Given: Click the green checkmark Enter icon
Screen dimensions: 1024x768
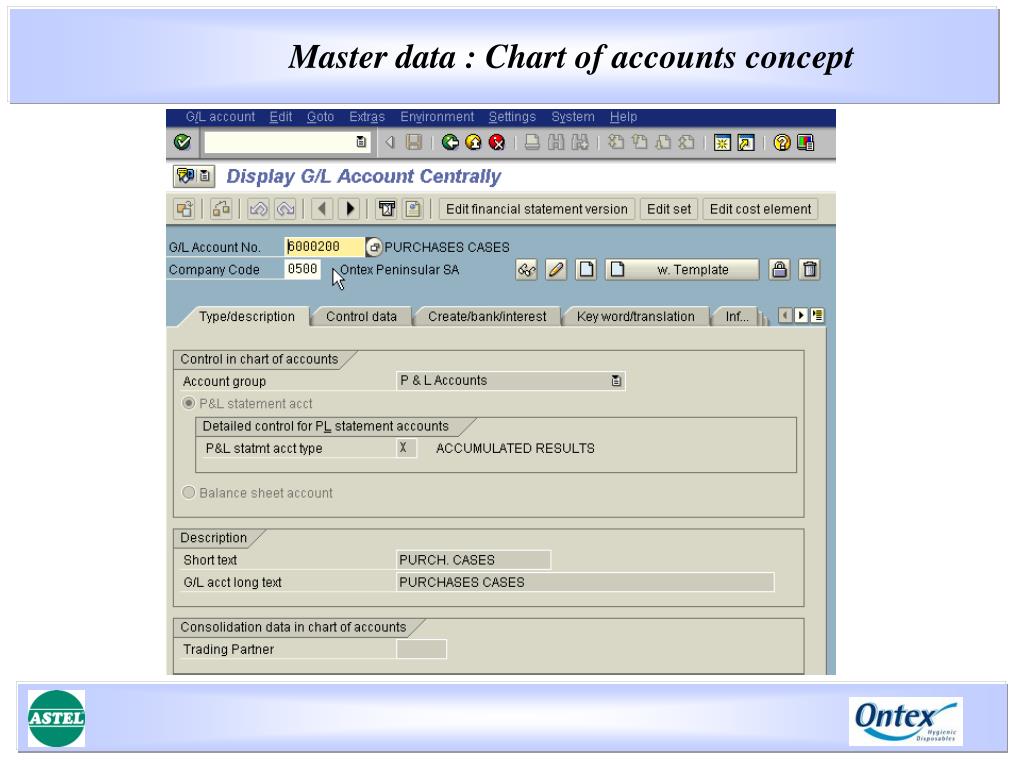Looking at the screenshot, I should pyautogui.click(x=182, y=142).
